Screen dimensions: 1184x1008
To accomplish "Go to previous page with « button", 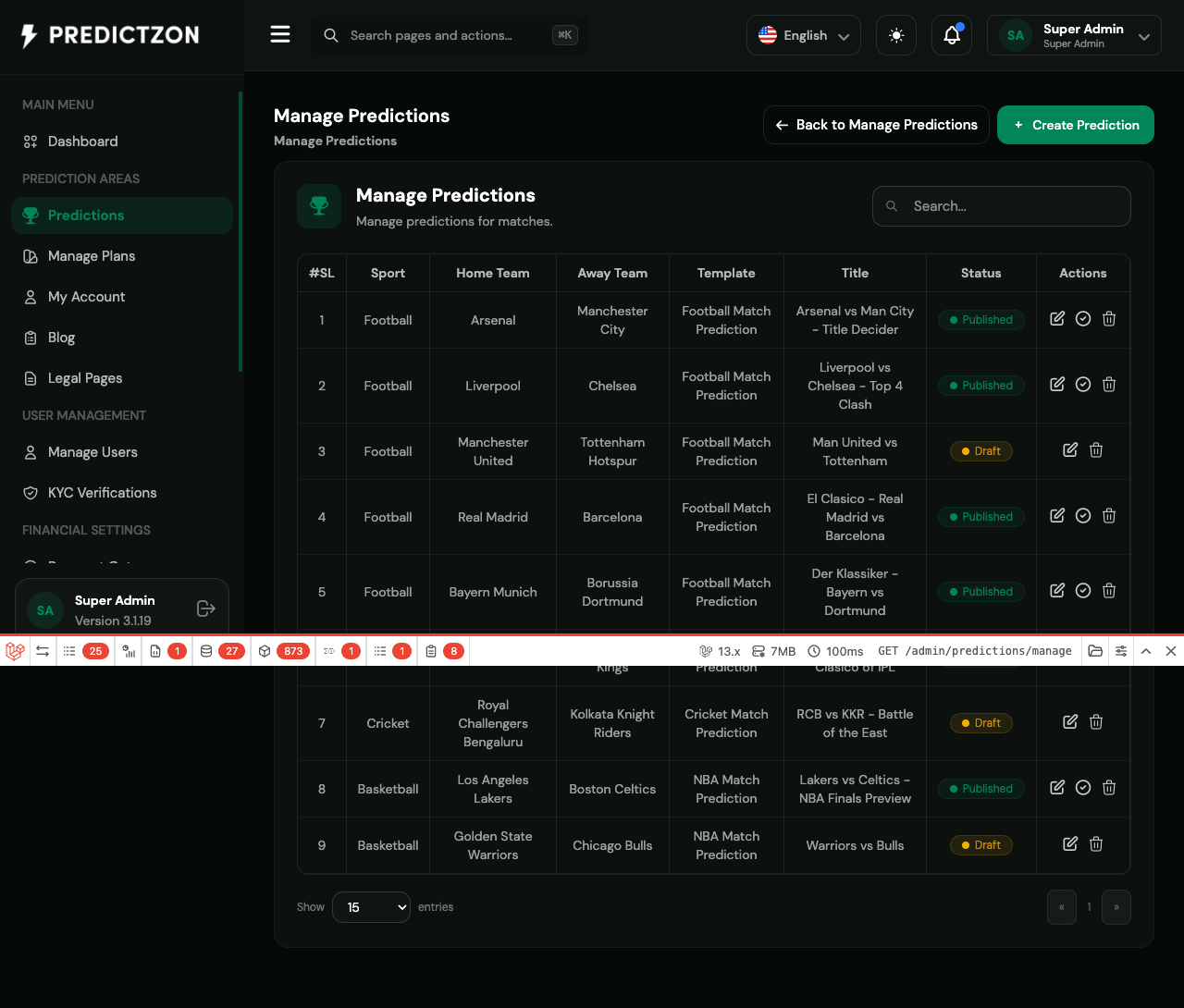I will point(1062,907).
